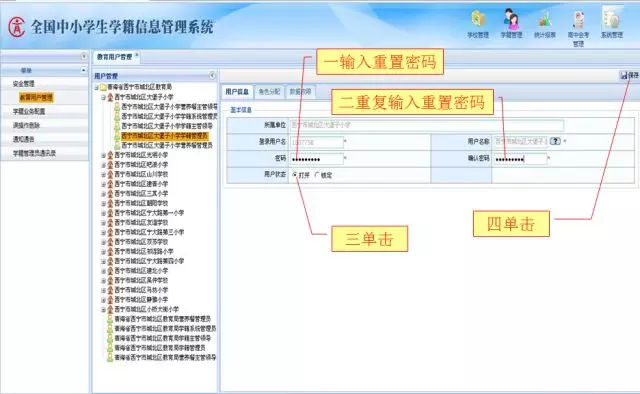Image resolution: width=640 pixels, height=394 pixels.
Task: Select 教育局学籍主管领导 tree row
Action: [162, 338]
